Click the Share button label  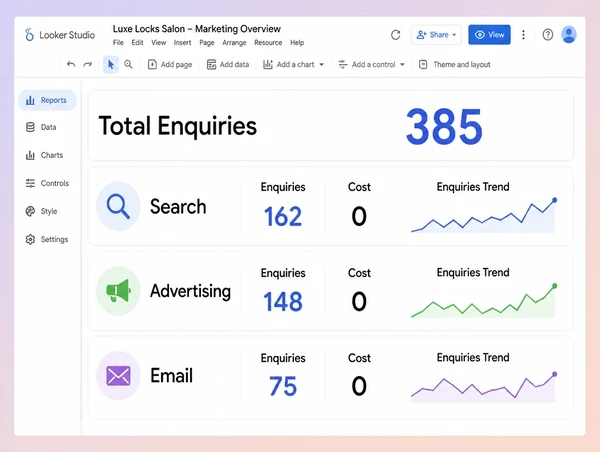coord(439,35)
